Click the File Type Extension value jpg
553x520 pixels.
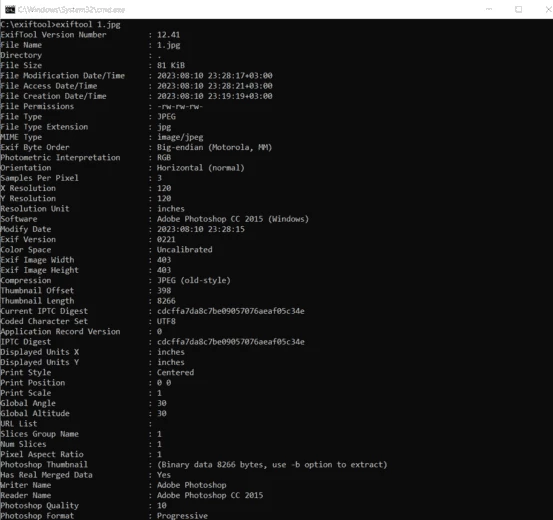tap(164, 127)
